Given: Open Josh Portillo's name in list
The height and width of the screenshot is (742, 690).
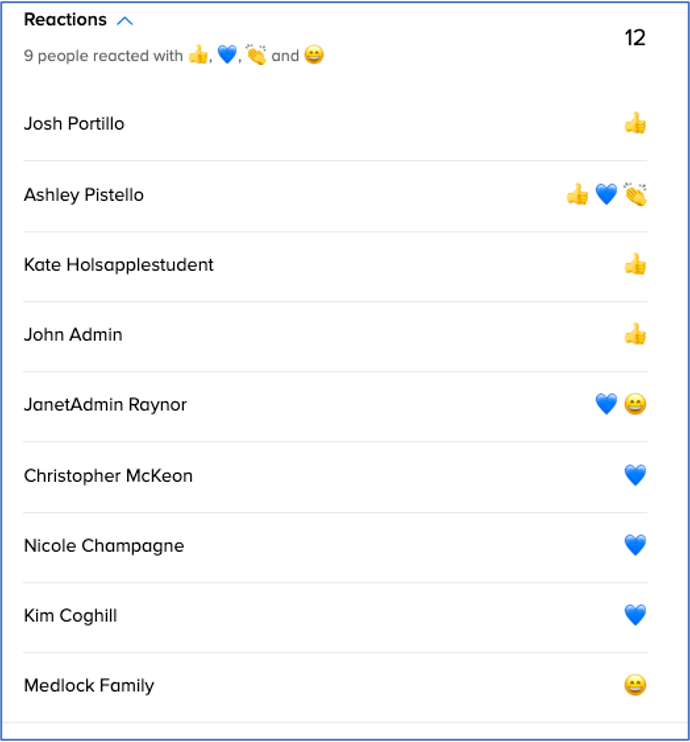Looking at the screenshot, I should pos(74,124).
